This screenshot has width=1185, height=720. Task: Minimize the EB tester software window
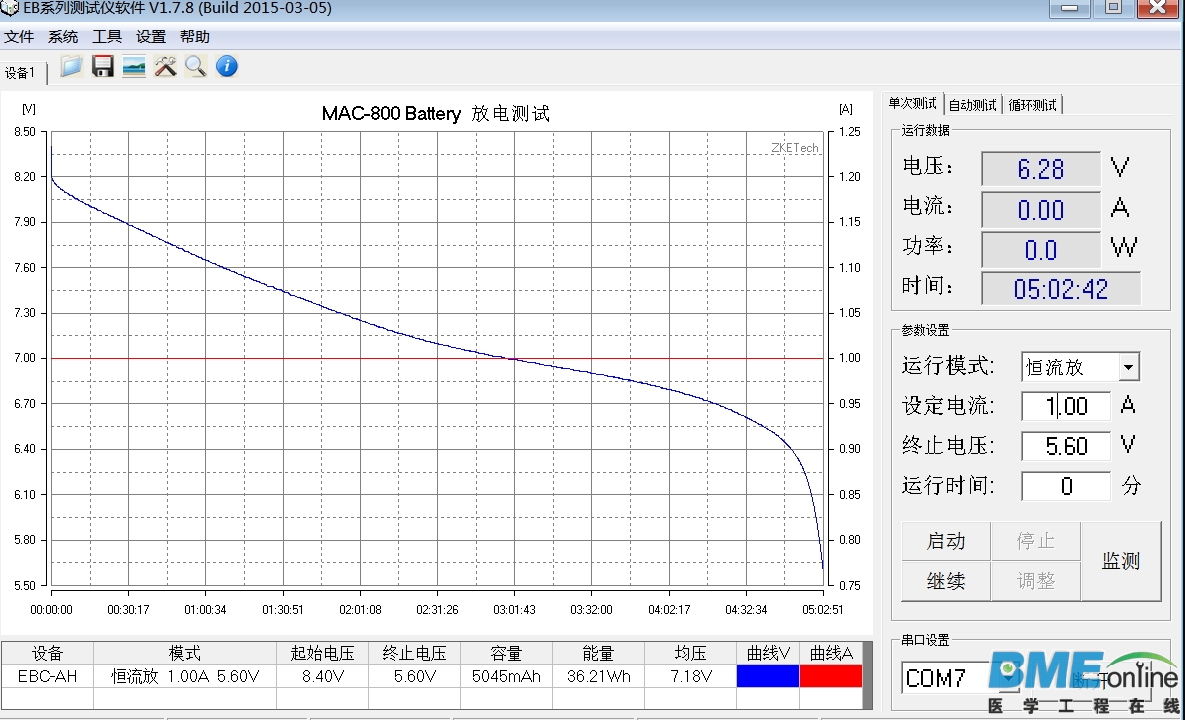1069,8
